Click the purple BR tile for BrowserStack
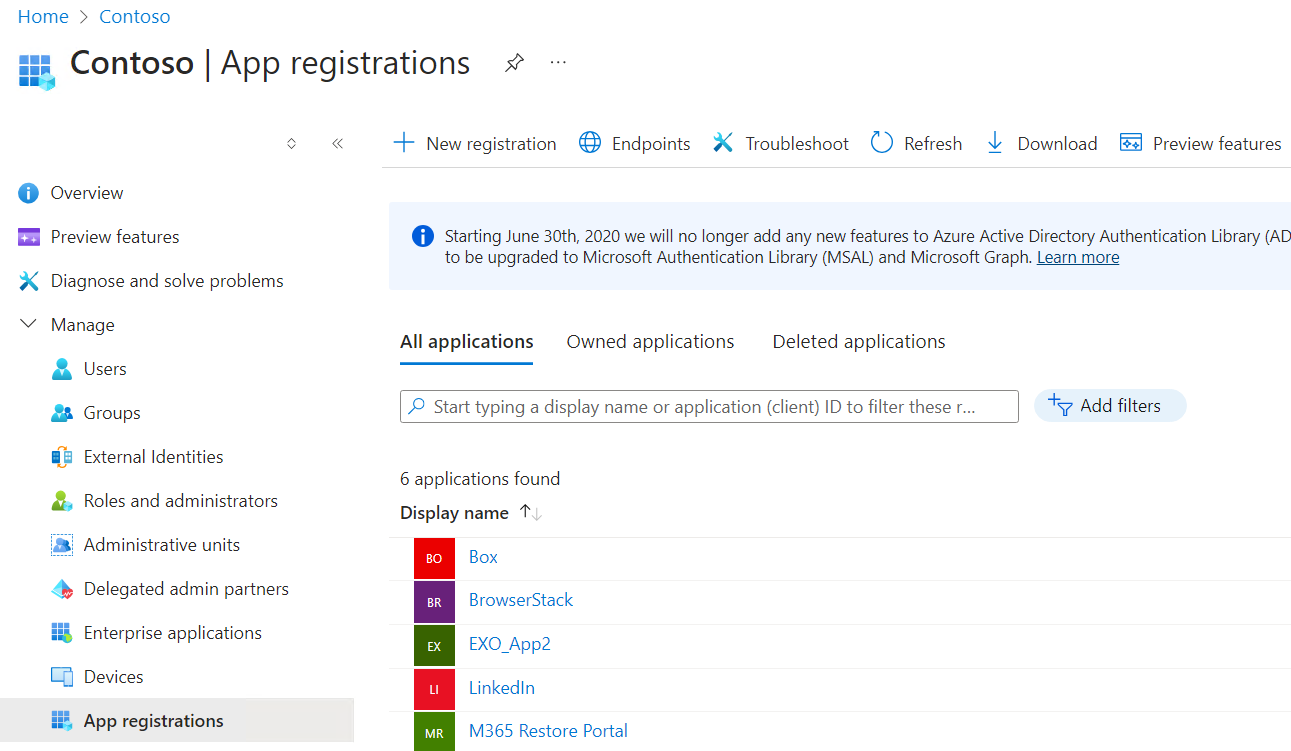The image size is (1291, 751). [x=434, y=602]
